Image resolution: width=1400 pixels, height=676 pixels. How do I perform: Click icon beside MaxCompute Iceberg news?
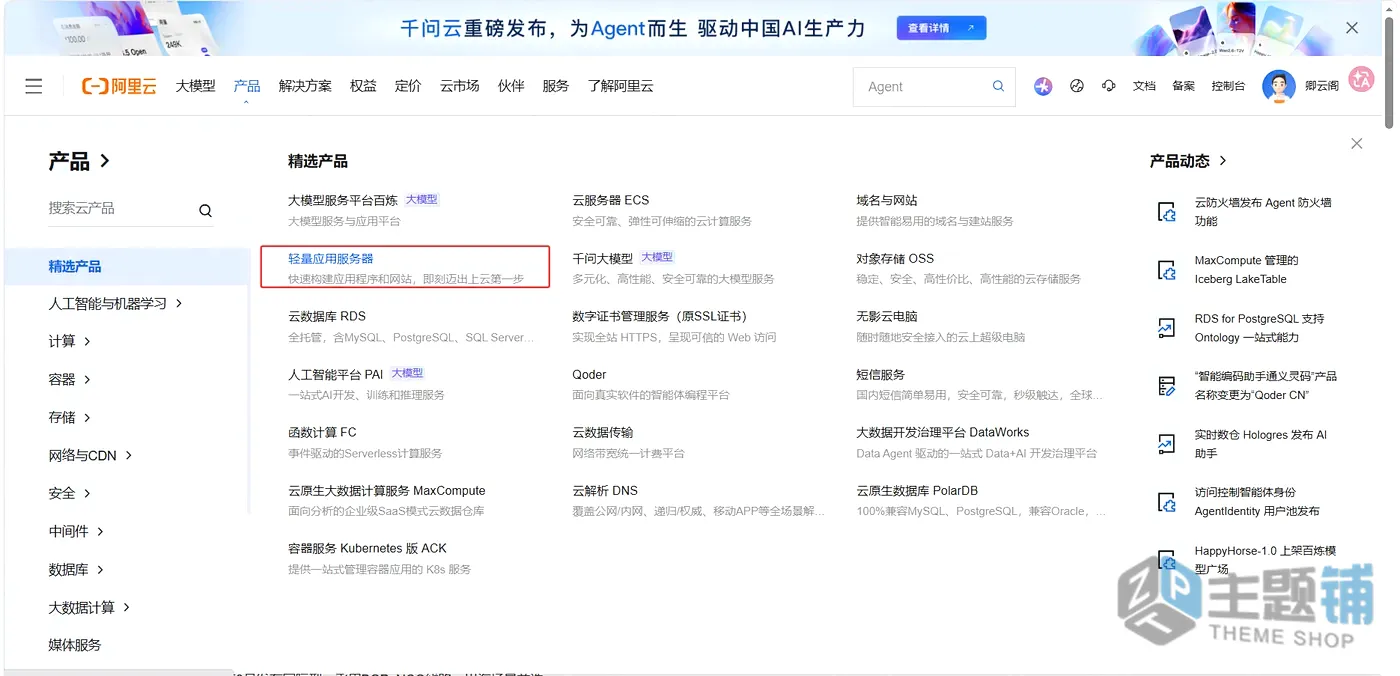[x=1167, y=270]
